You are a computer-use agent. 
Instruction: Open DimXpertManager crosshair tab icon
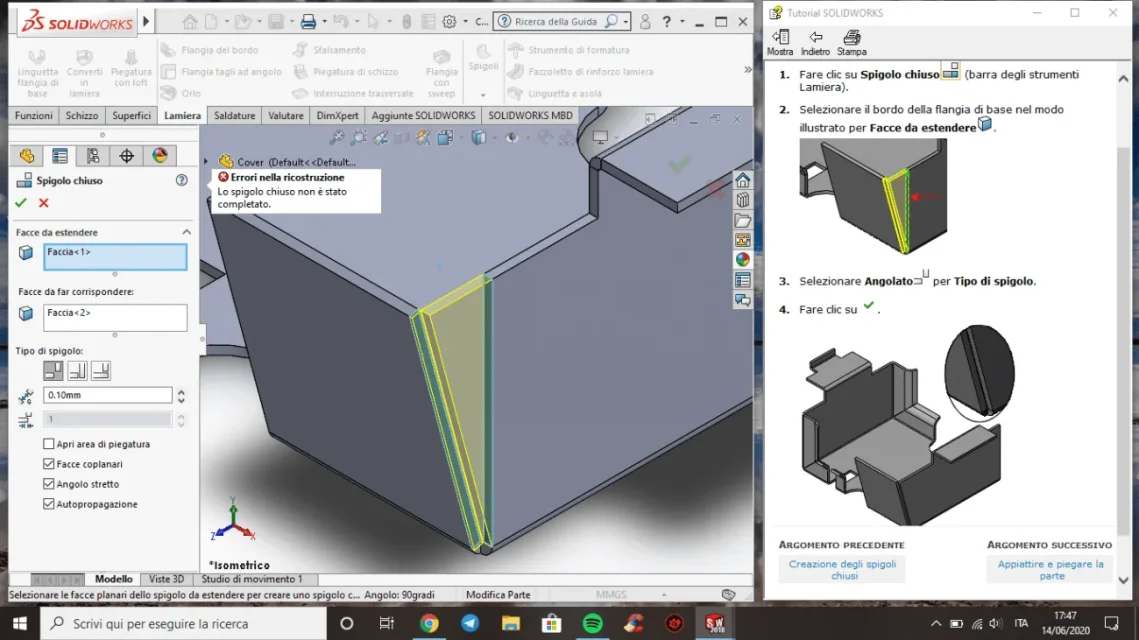pos(126,155)
